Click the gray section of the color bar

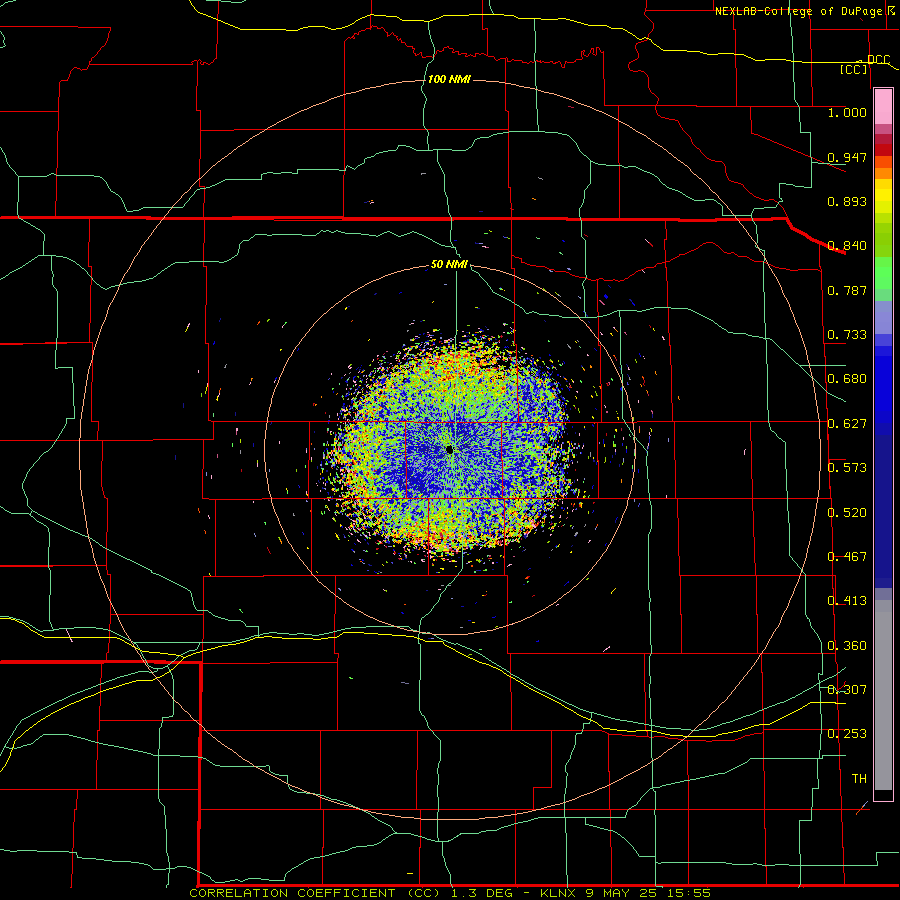pyautogui.click(x=883, y=695)
